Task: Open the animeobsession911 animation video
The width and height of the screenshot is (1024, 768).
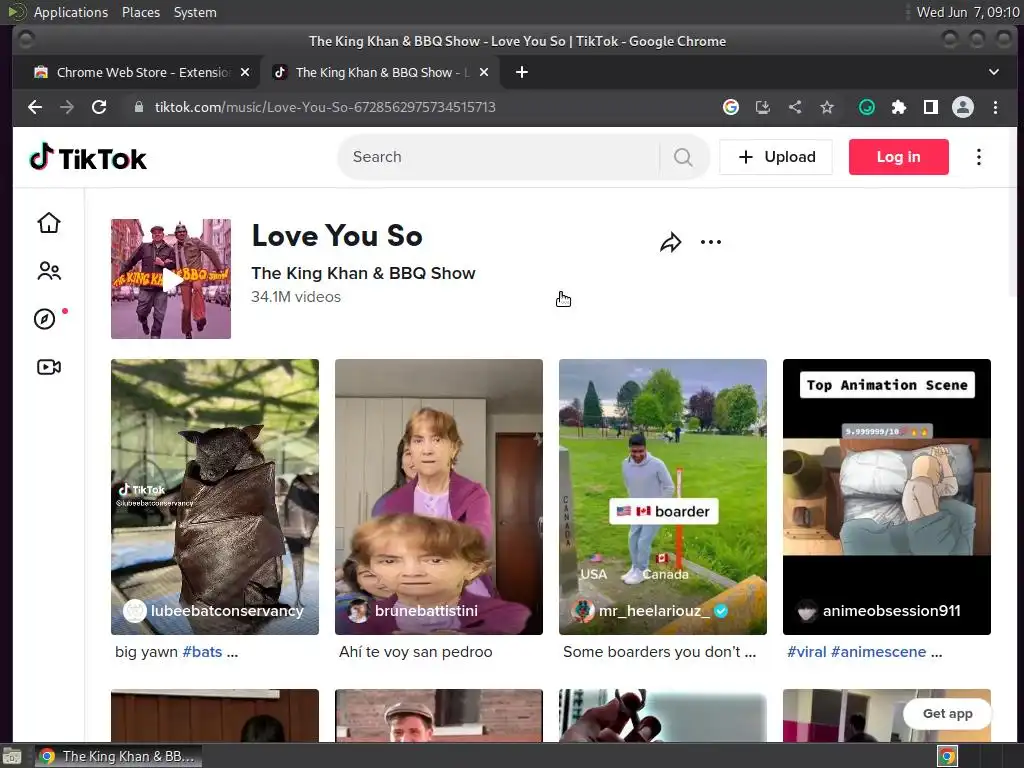Action: (887, 496)
